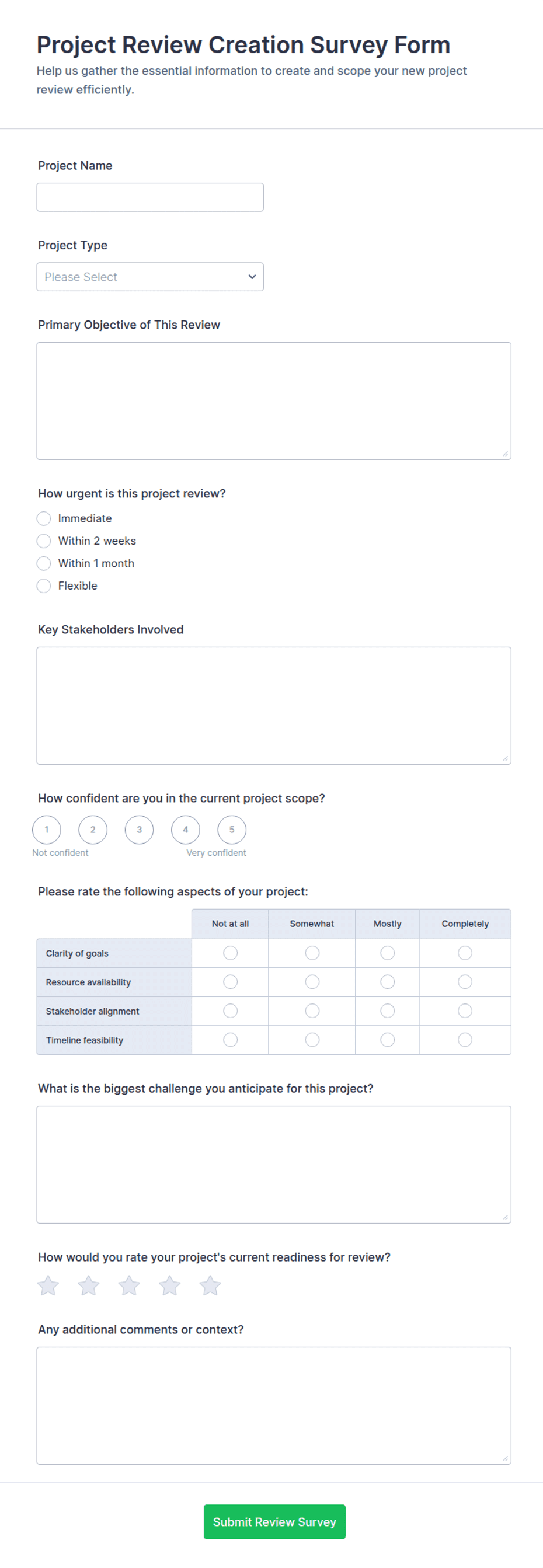Select confidence rating 5 Very confident

[x=232, y=830]
